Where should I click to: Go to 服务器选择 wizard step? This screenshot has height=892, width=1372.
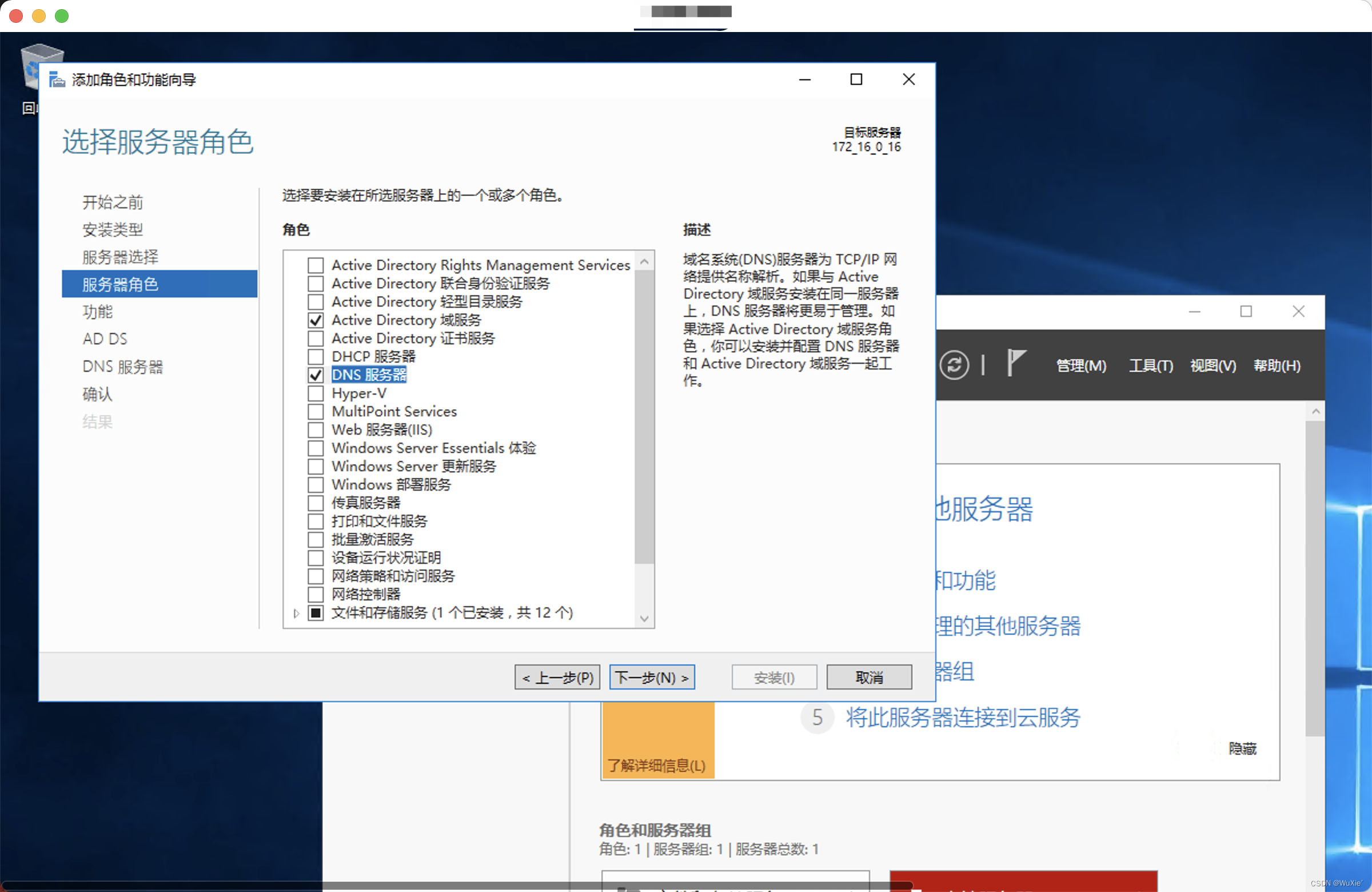121,257
